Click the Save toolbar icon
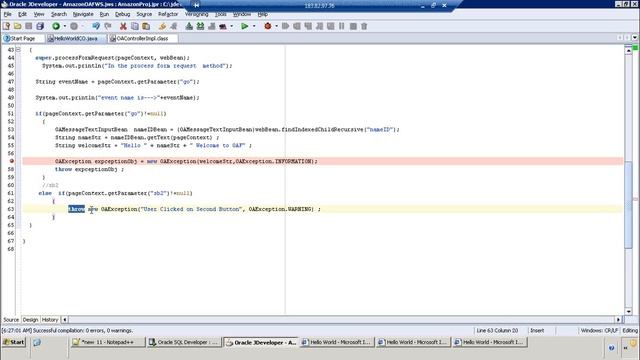 tap(29, 26)
